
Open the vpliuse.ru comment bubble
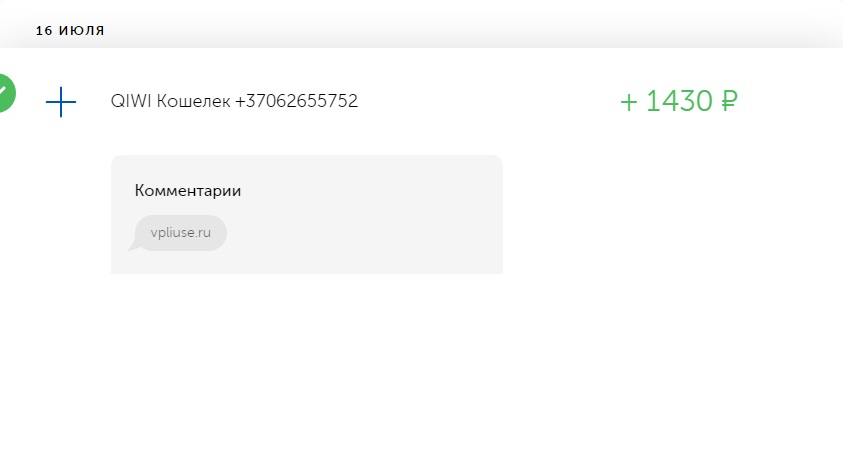(x=181, y=233)
